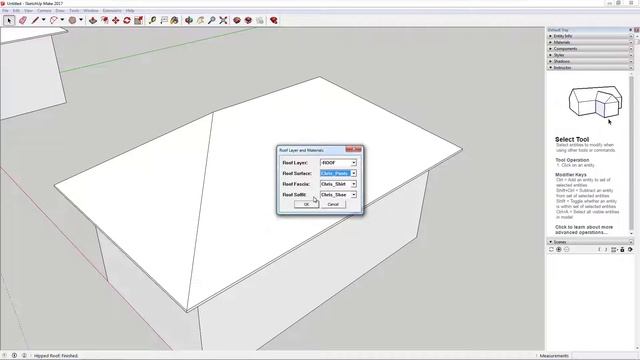Open the File menu
This screenshot has width=640, height=360.
coord(5,10)
